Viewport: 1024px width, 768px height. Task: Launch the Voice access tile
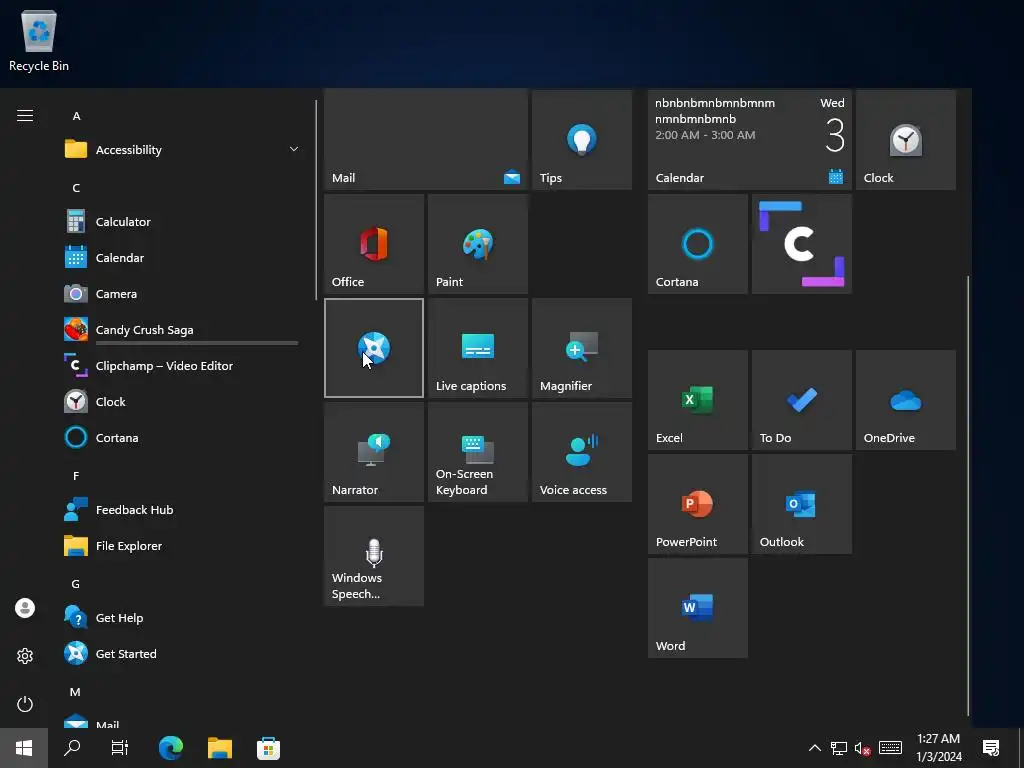581,452
